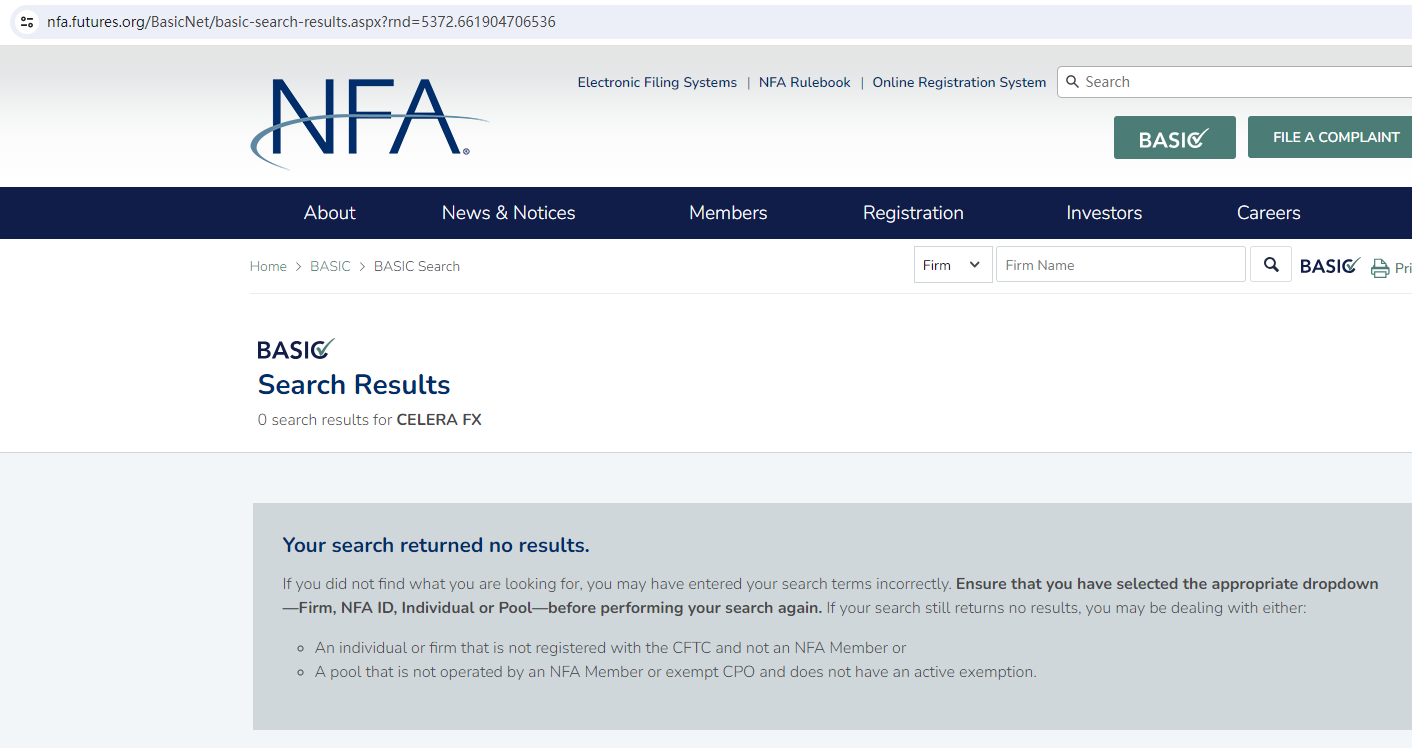Viewport: 1412px width, 748px height.
Task: Click the BASIC logo above Search Results
Action: coord(296,349)
